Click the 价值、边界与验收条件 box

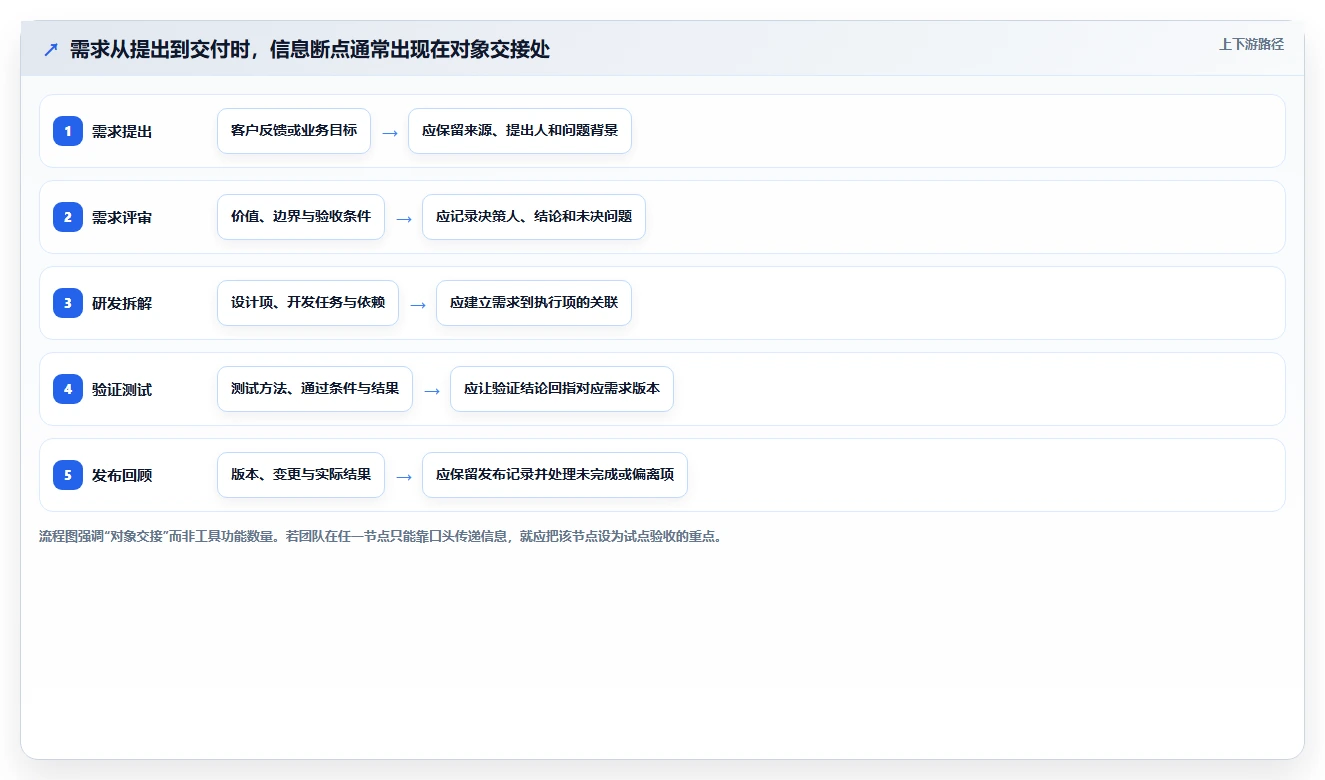pos(301,217)
